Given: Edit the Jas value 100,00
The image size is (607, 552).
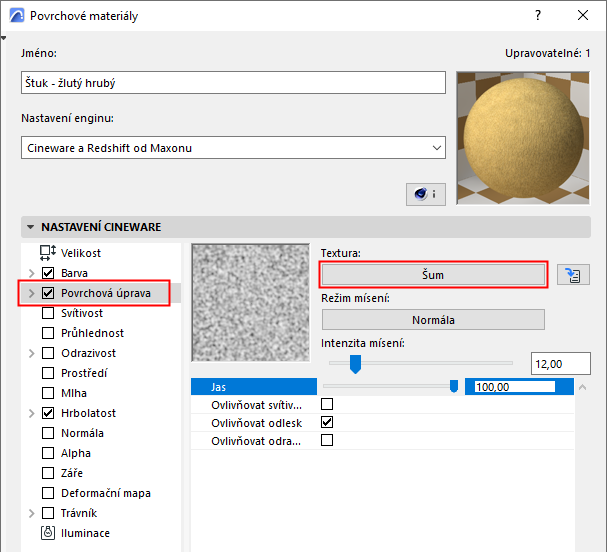Looking at the screenshot, I should [514, 387].
